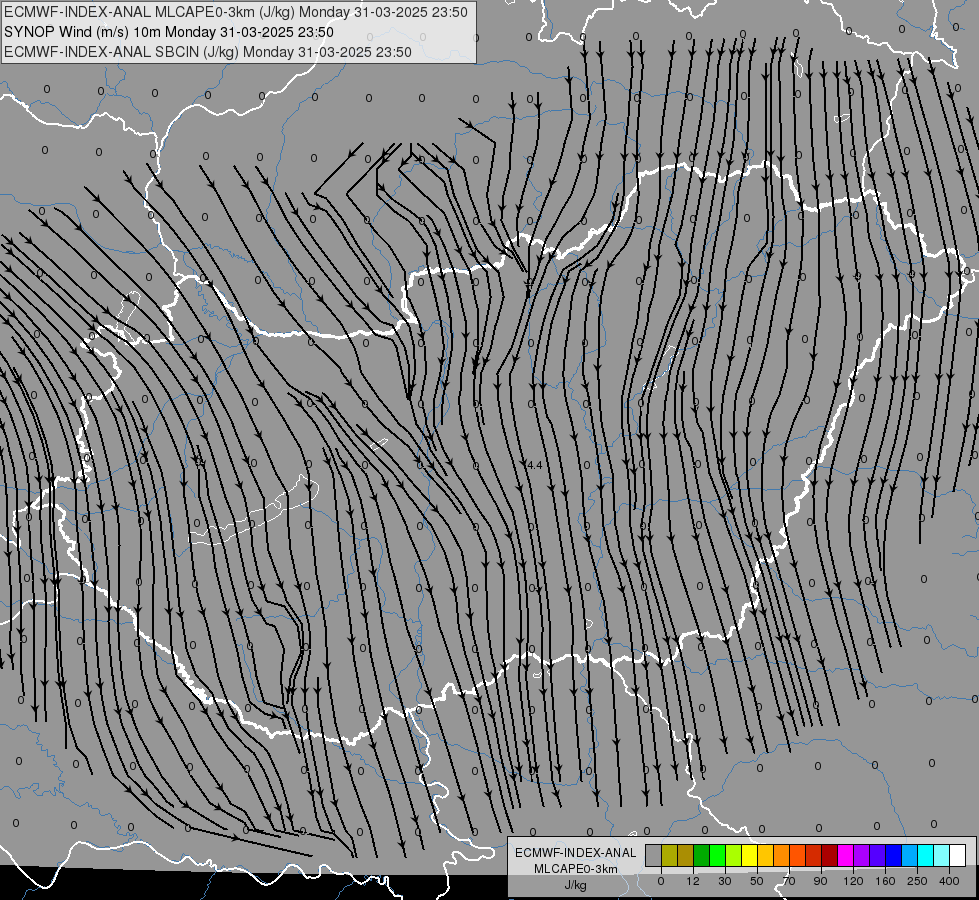
Task: Click the legend scale value 50
Action: click(757, 881)
